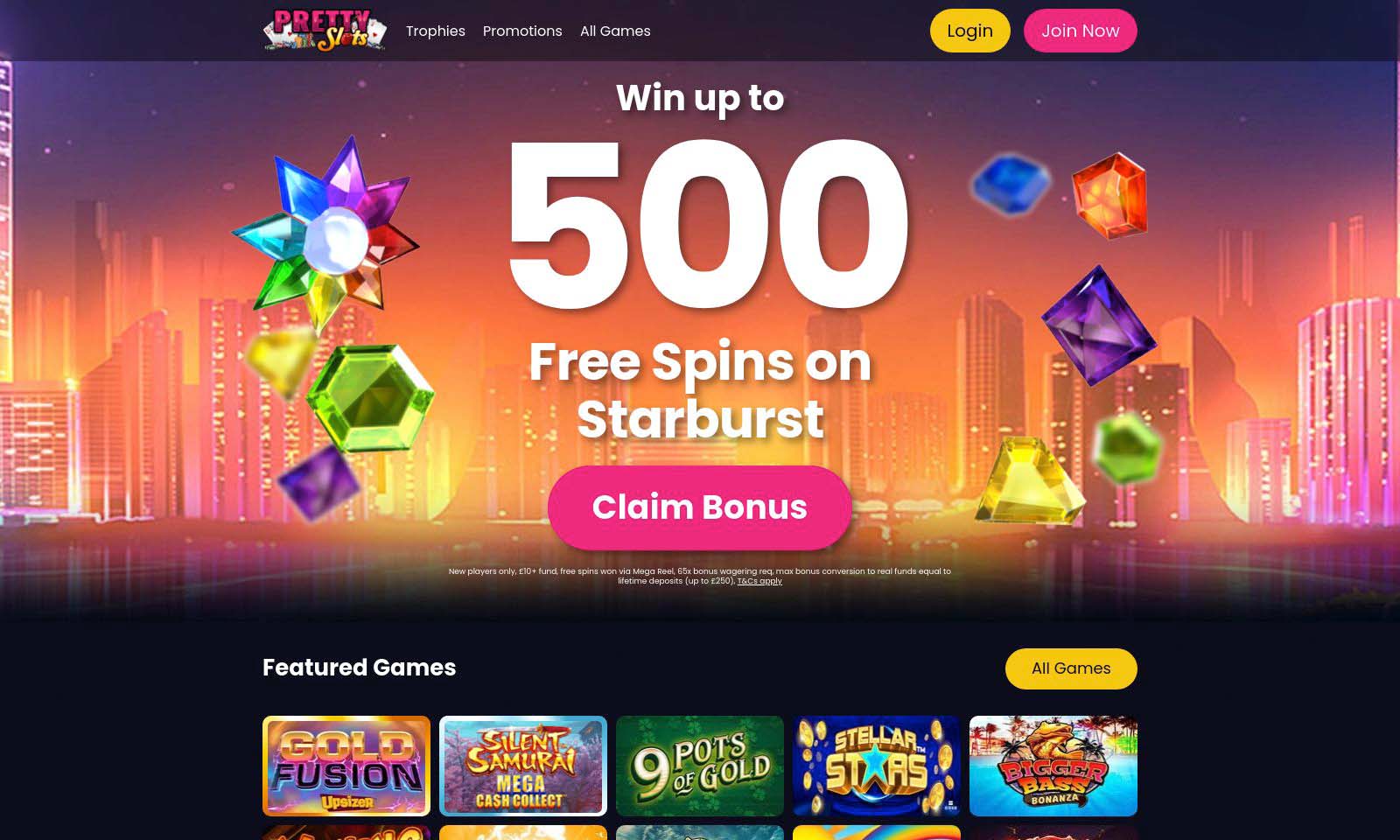Click the green hexagon gem

pos(371,398)
